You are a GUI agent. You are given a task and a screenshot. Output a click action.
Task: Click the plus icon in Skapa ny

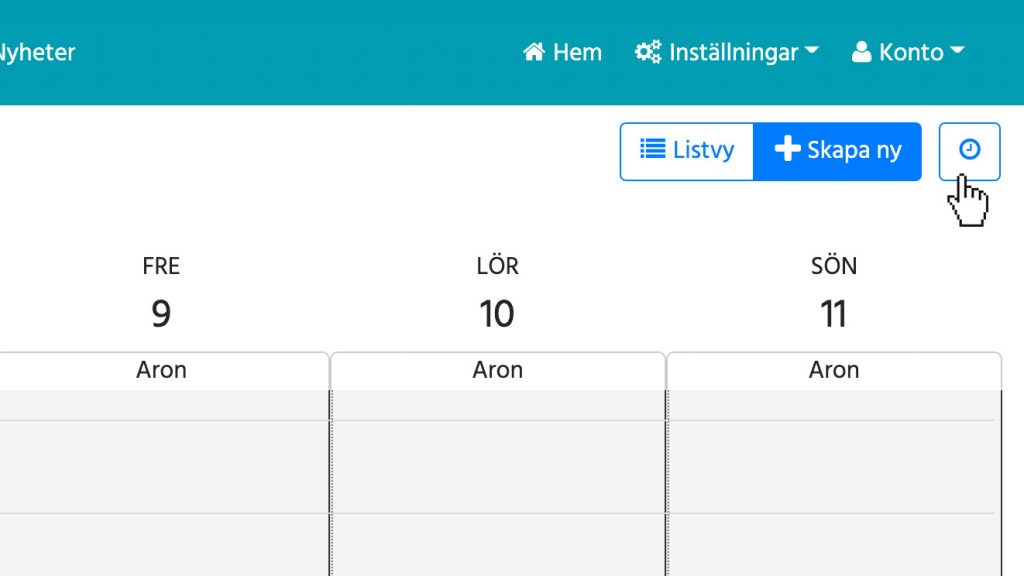788,149
